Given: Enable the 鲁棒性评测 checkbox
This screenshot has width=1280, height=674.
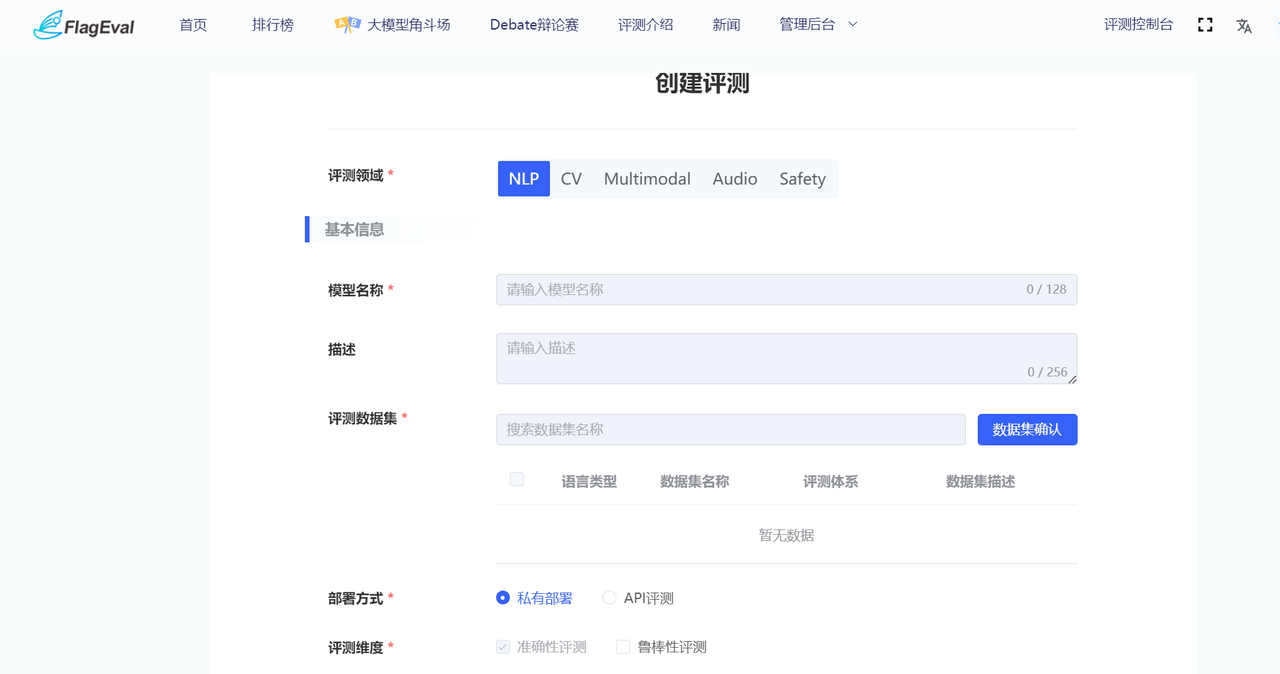Looking at the screenshot, I should [623, 647].
